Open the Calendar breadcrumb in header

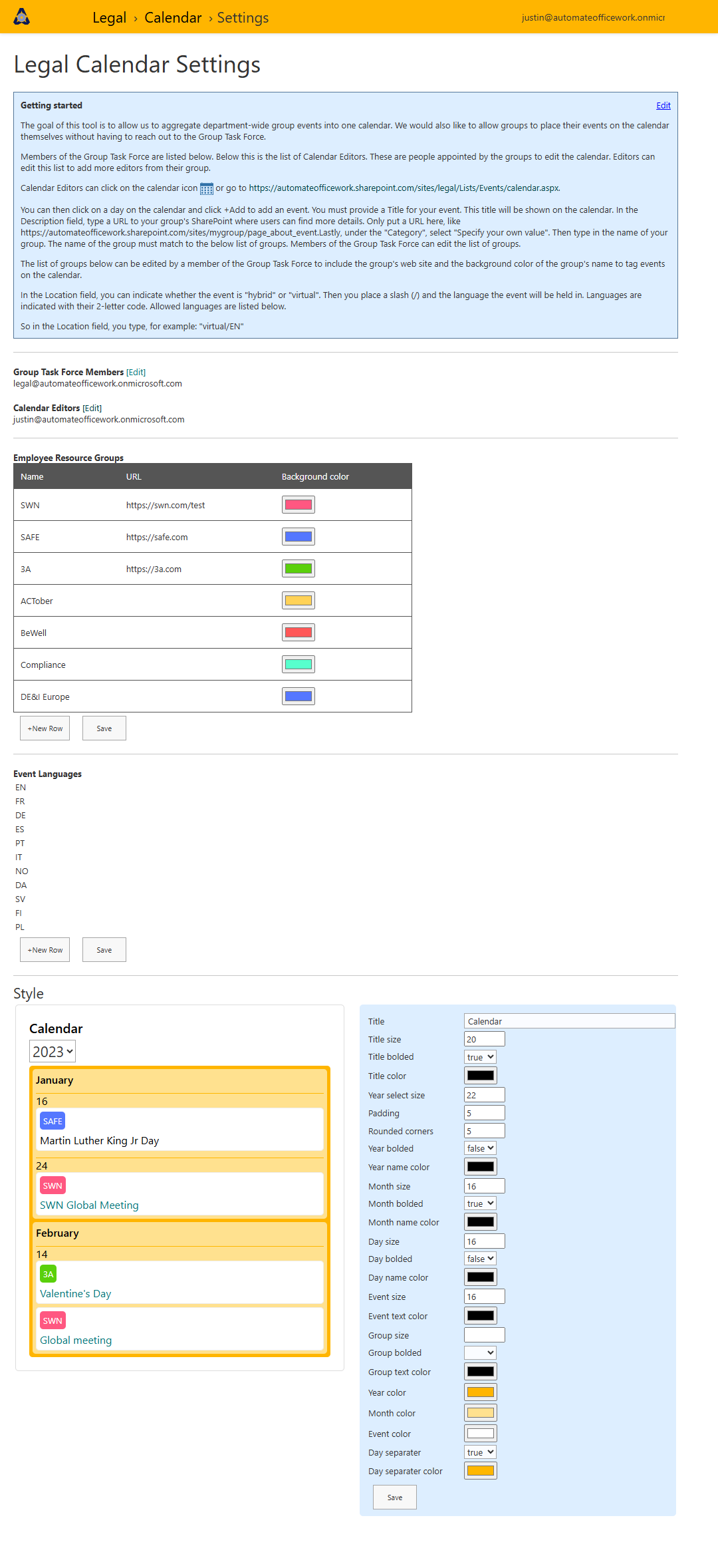pos(173,18)
